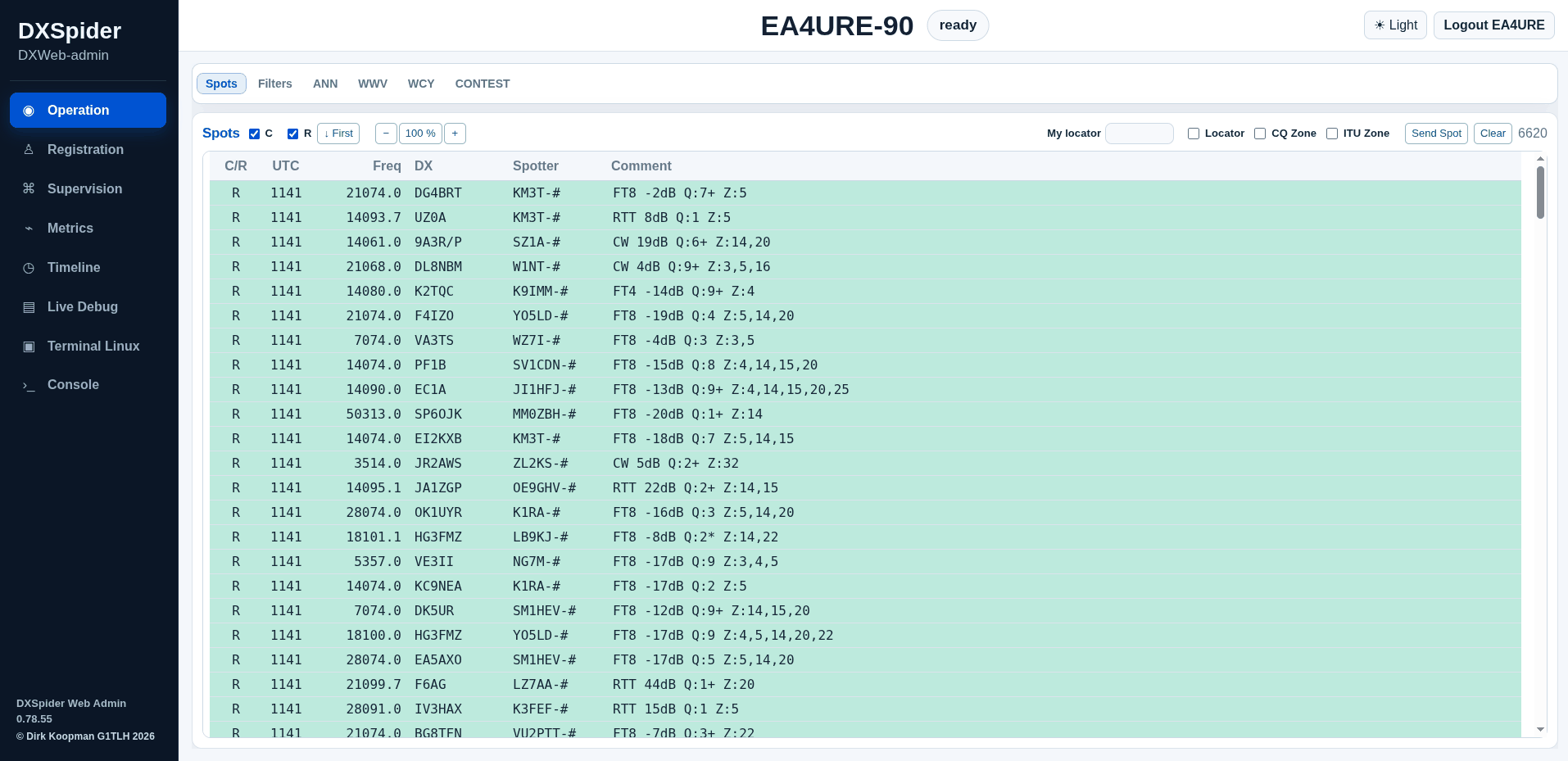Click the Send Spot button

click(1436, 134)
